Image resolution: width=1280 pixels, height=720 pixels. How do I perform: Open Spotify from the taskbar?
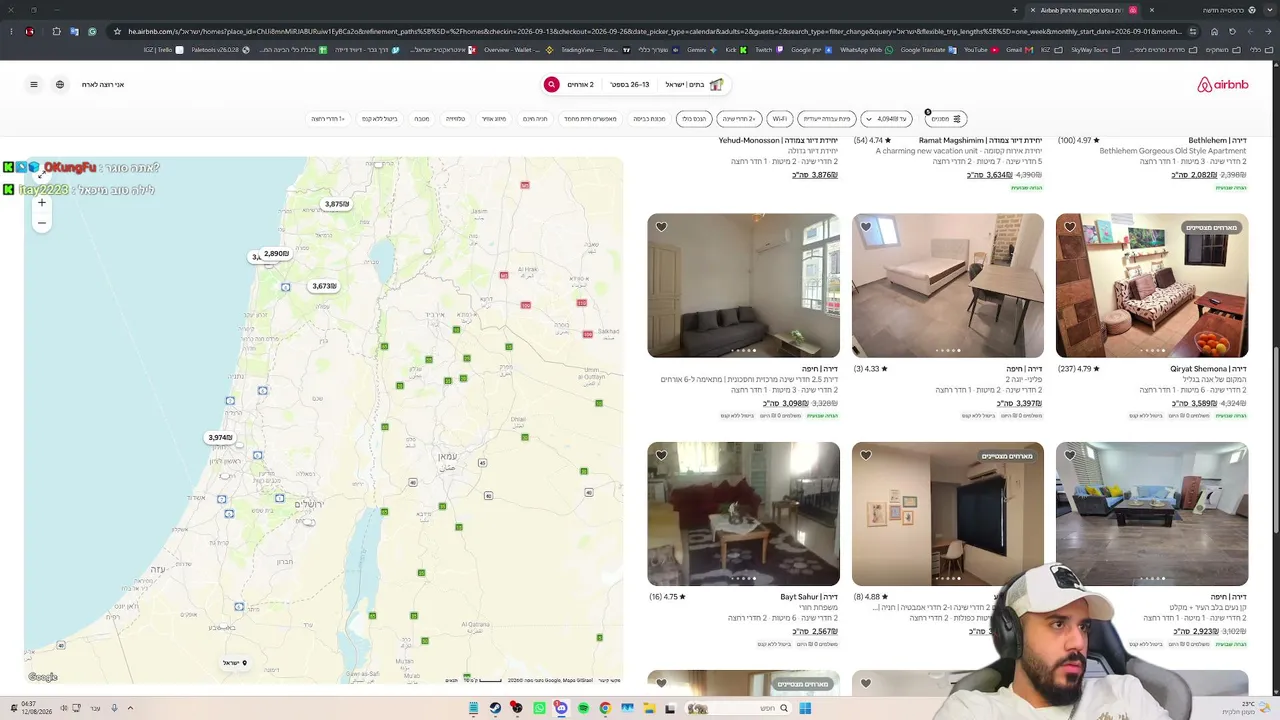point(583,708)
